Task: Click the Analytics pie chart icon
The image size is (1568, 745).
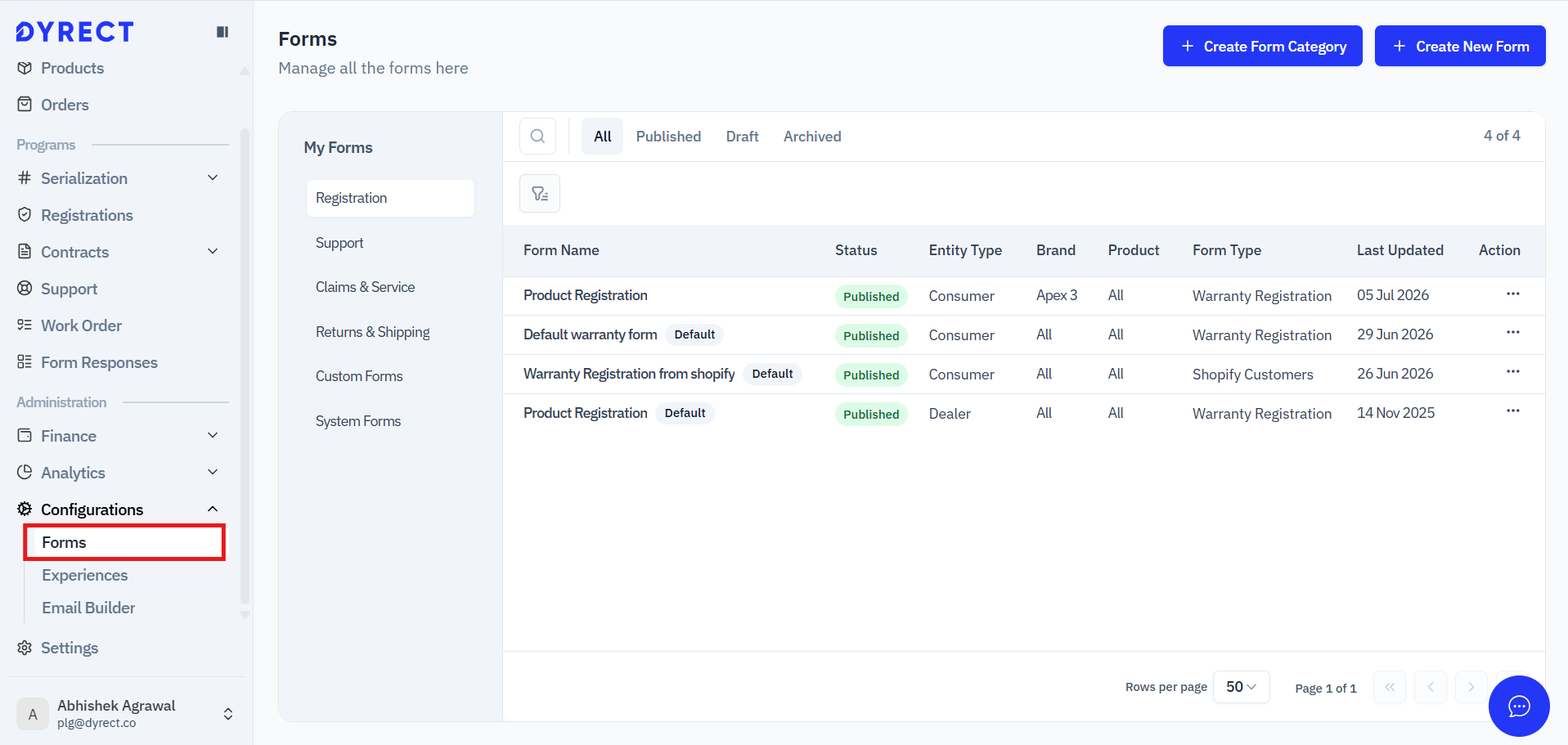Action: (x=25, y=473)
